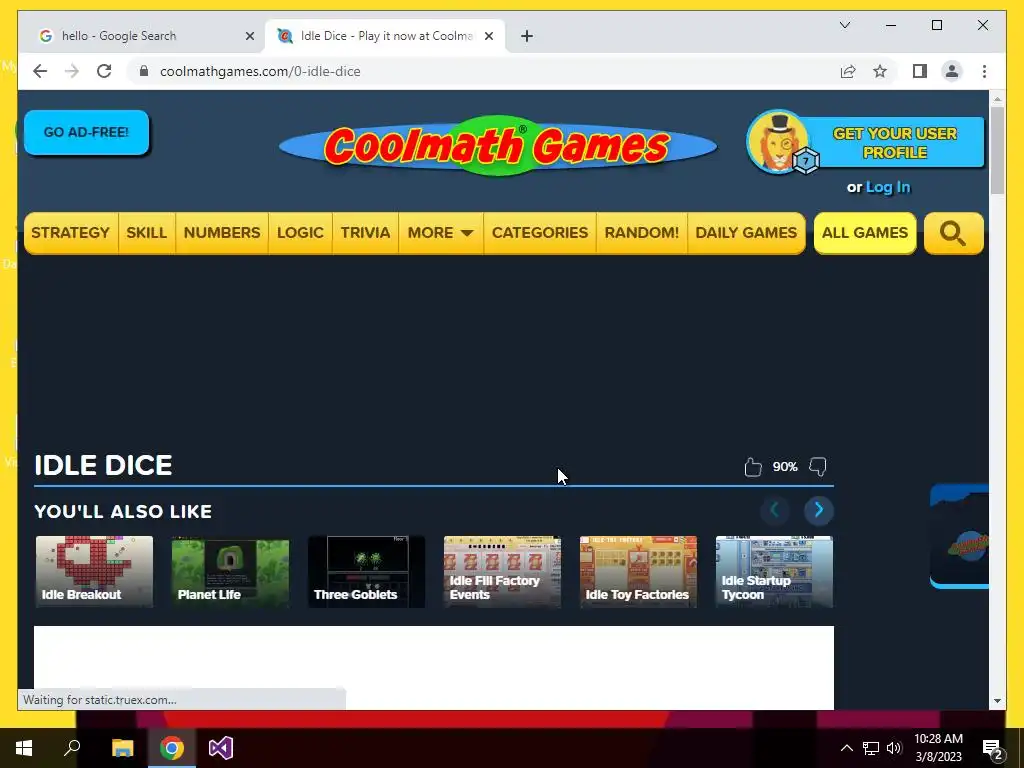Click the browser back arrow
This screenshot has height=768, width=1024.
40,71
